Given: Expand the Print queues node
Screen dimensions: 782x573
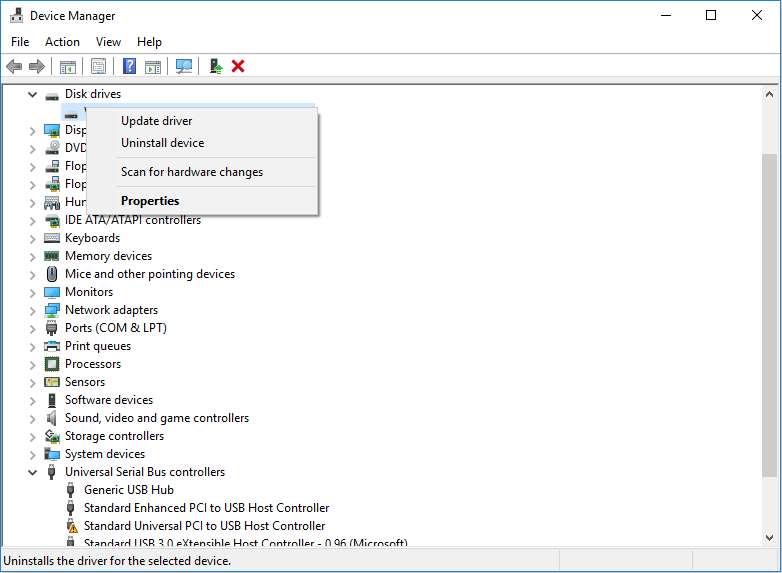Looking at the screenshot, I should pos(32,347).
